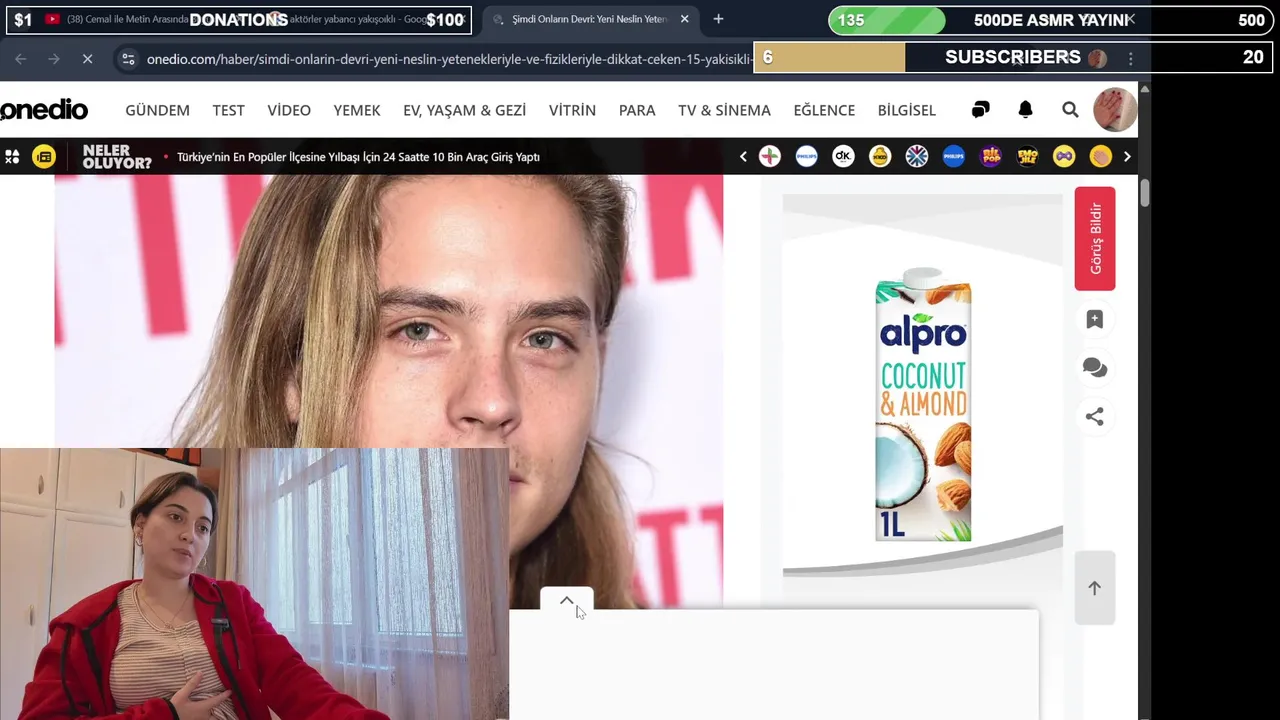Open the YEMEK menu item
Screen dimensions: 1280x720
357,110
